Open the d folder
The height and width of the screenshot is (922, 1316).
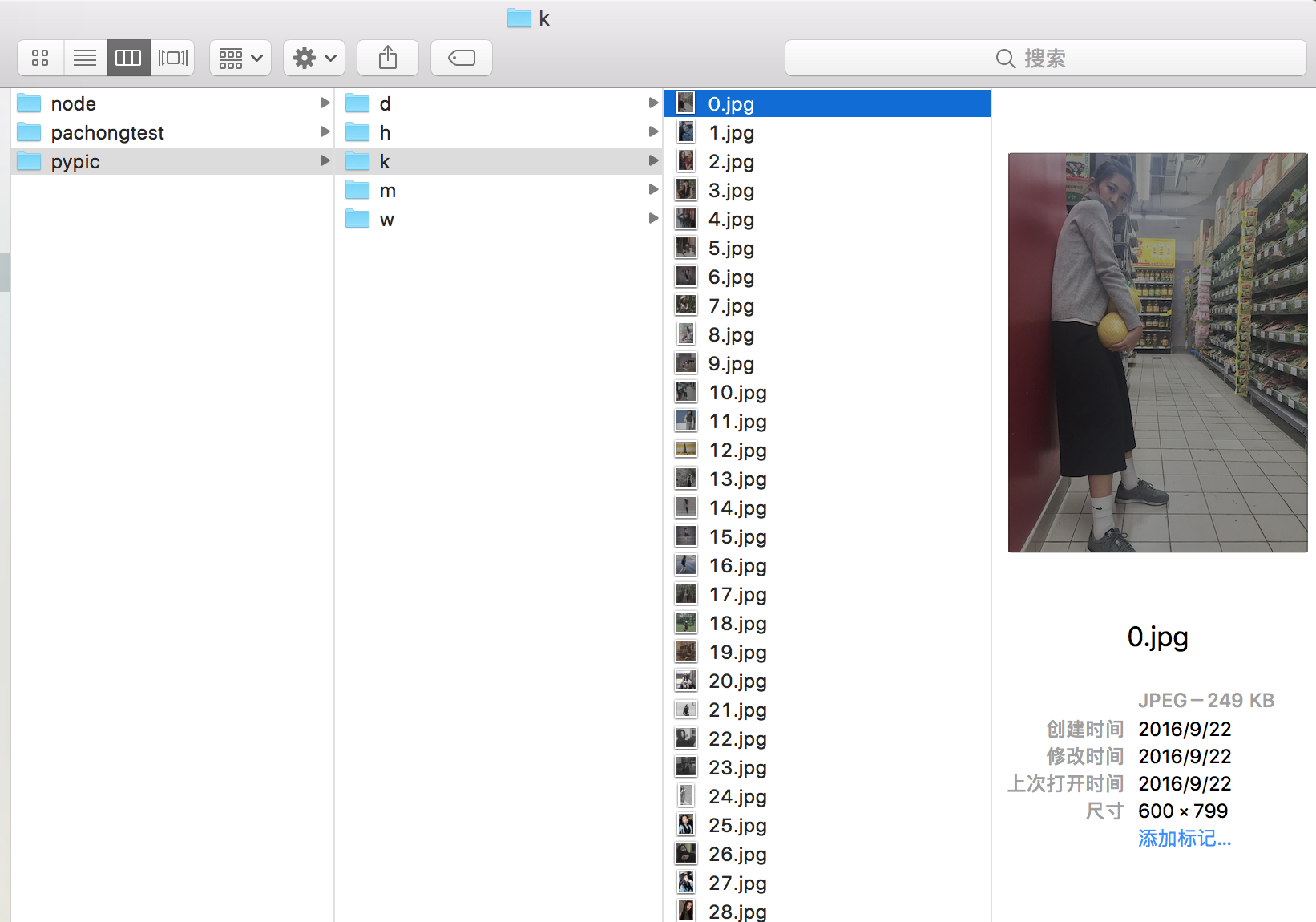pyautogui.click(x=500, y=103)
